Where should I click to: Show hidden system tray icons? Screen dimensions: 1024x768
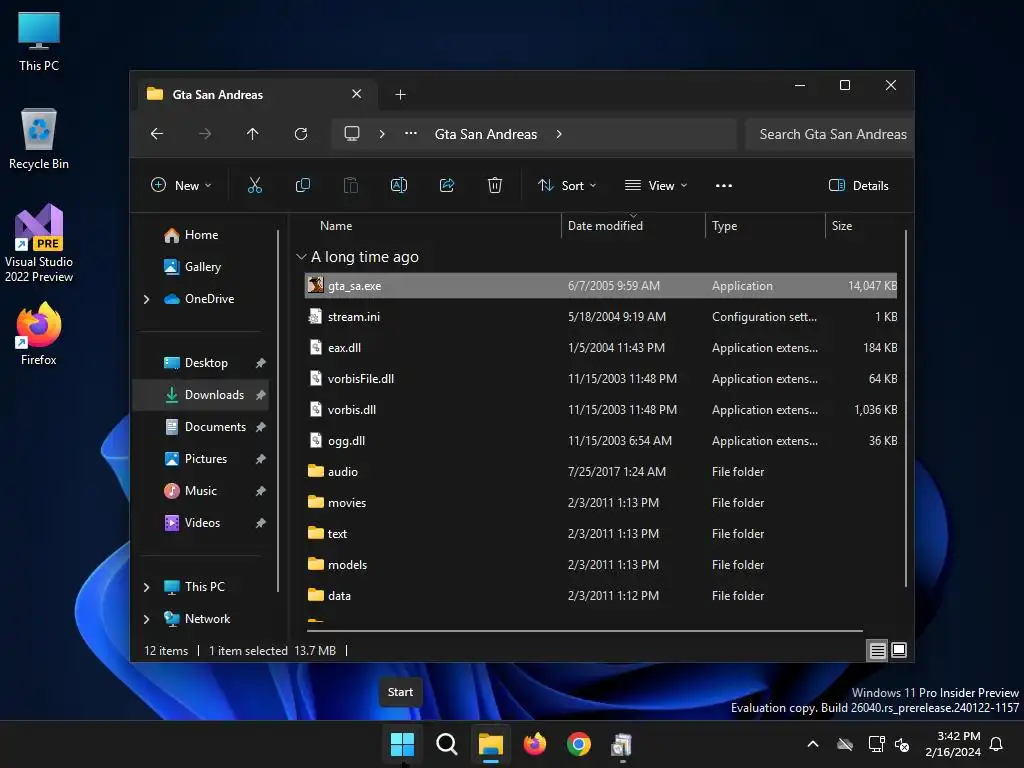click(813, 744)
